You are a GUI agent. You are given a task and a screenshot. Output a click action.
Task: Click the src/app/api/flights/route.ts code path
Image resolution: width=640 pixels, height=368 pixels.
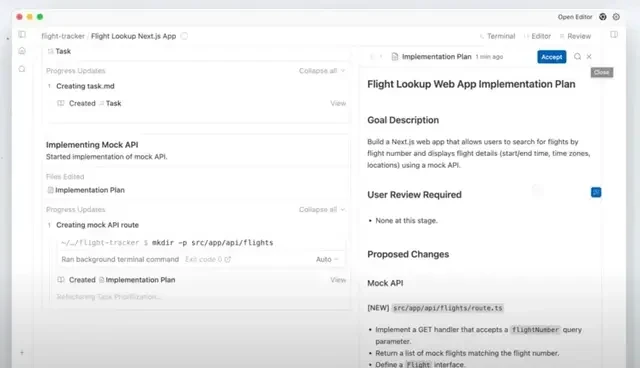point(447,308)
